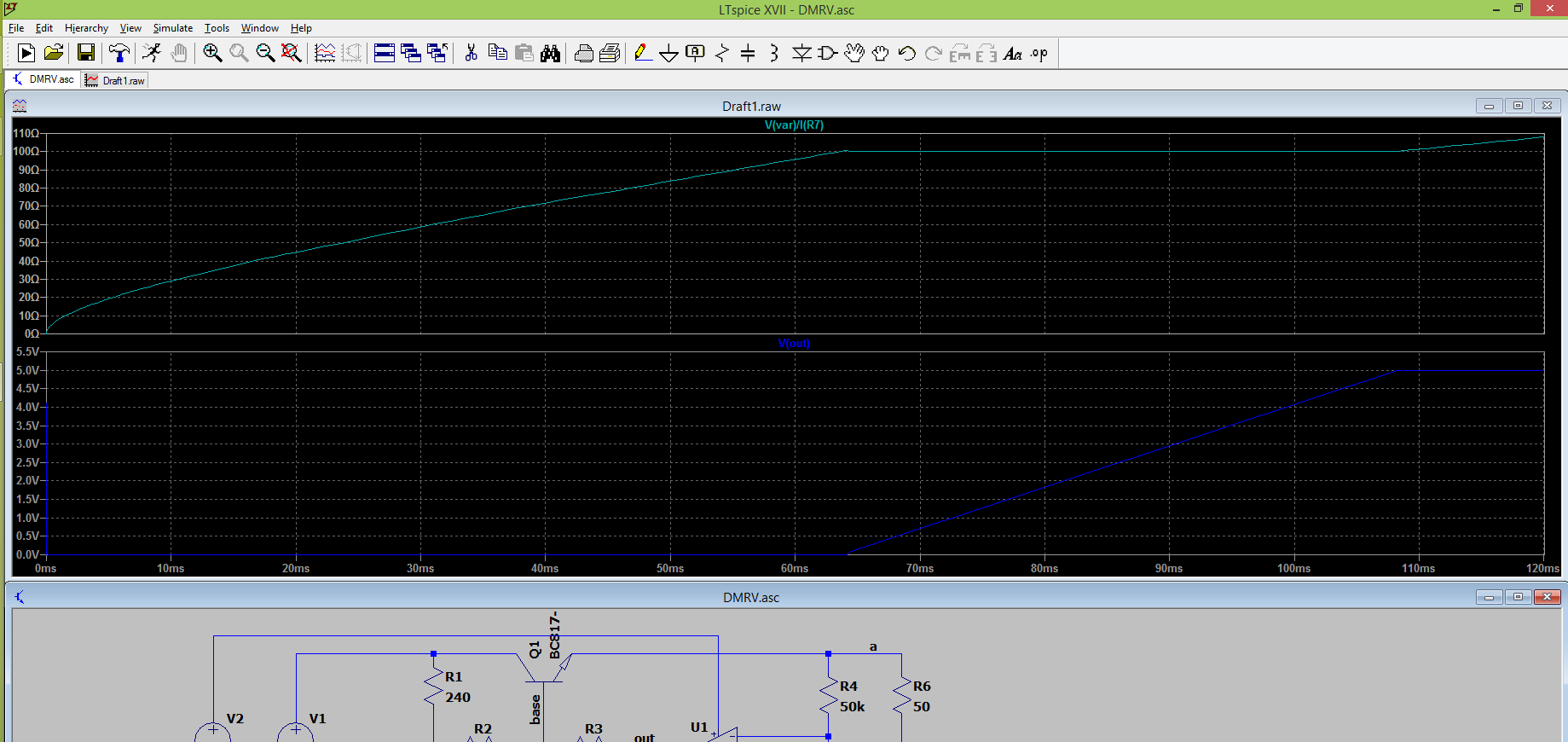Click voltage source V2 in the schematic
This screenshot has height=742, width=1568.
213,732
